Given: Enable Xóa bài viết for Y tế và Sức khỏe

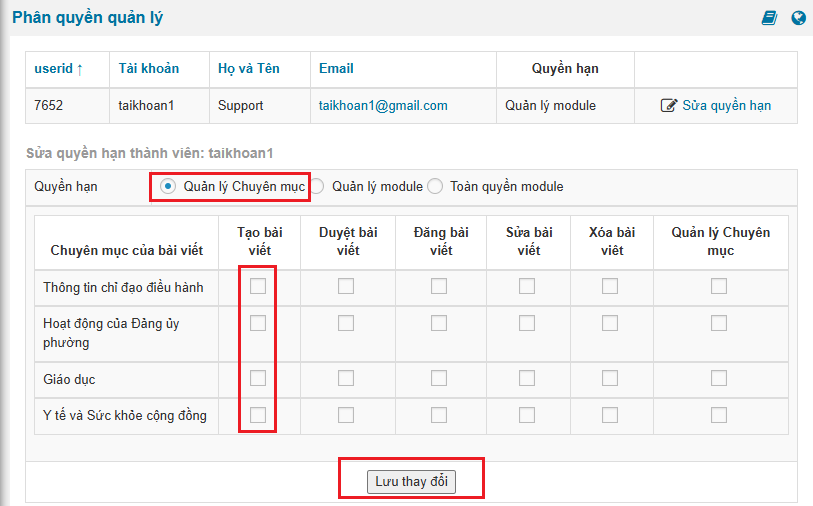Looking at the screenshot, I should [x=610, y=414].
